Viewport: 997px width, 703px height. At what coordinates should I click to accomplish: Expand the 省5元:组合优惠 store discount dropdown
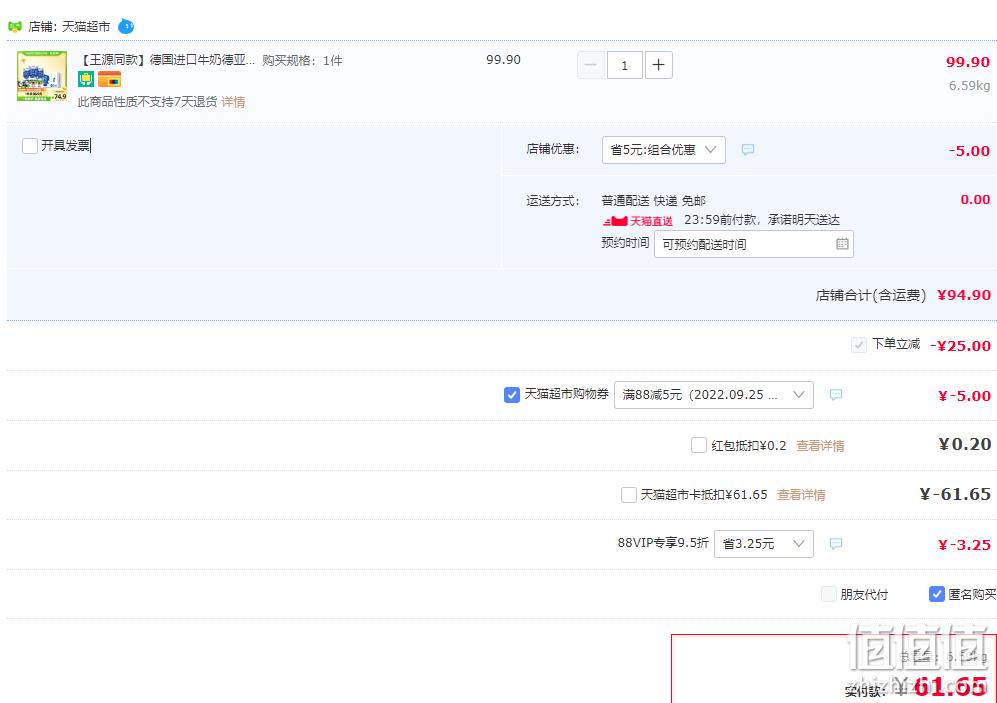[x=664, y=150]
